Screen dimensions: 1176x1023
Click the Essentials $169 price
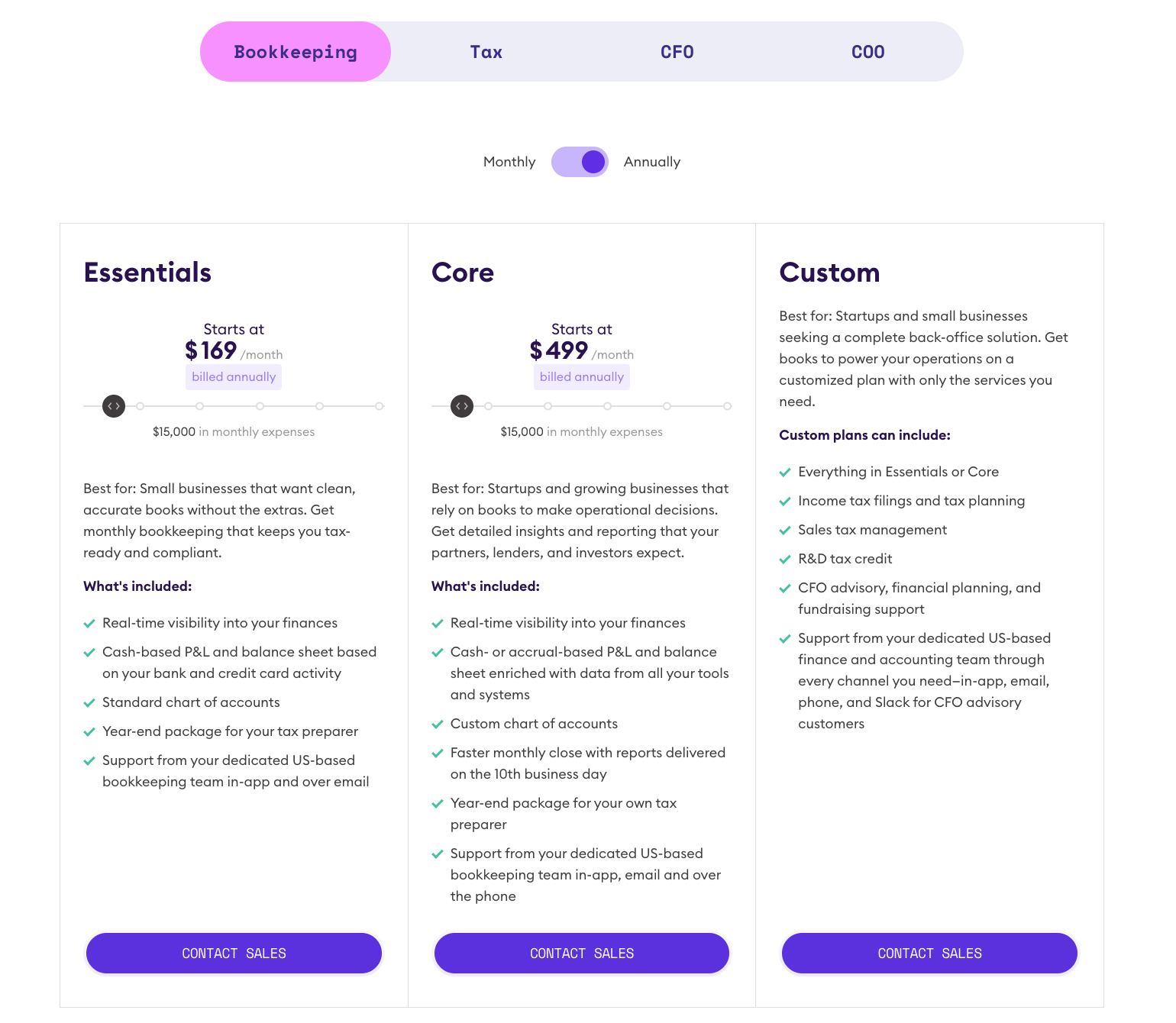pyautogui.click(x=212, y=350)
